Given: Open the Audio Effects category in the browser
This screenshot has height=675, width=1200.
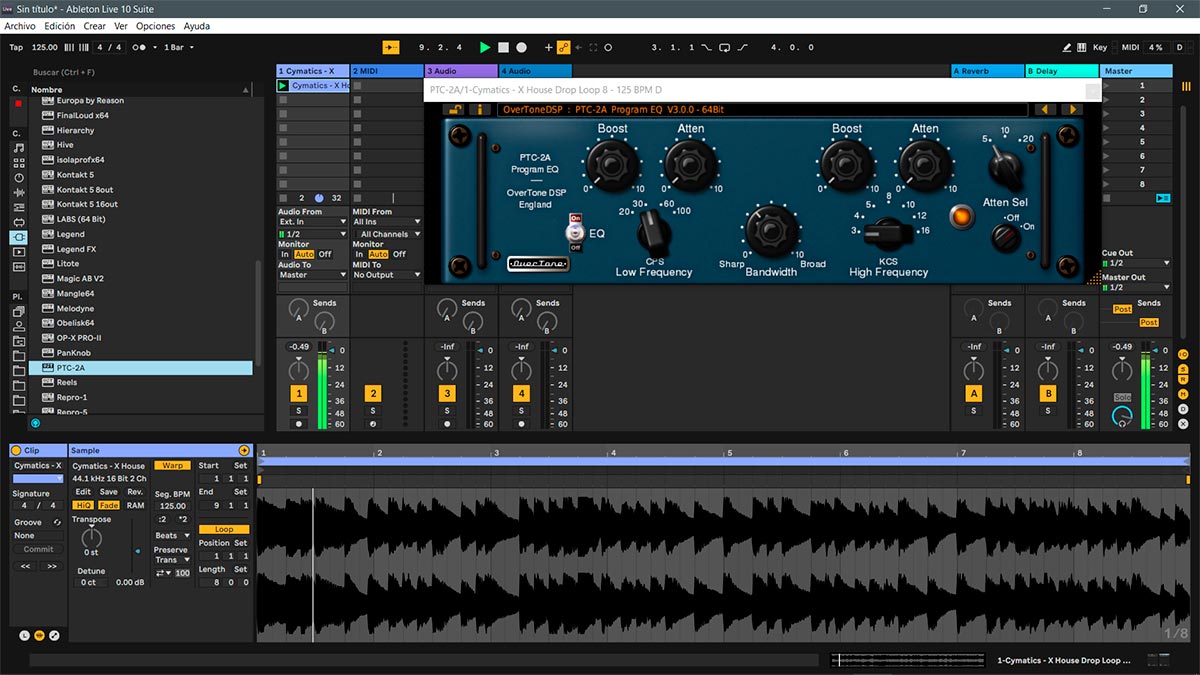Looking at the screenshot, I should pos(18,193).
